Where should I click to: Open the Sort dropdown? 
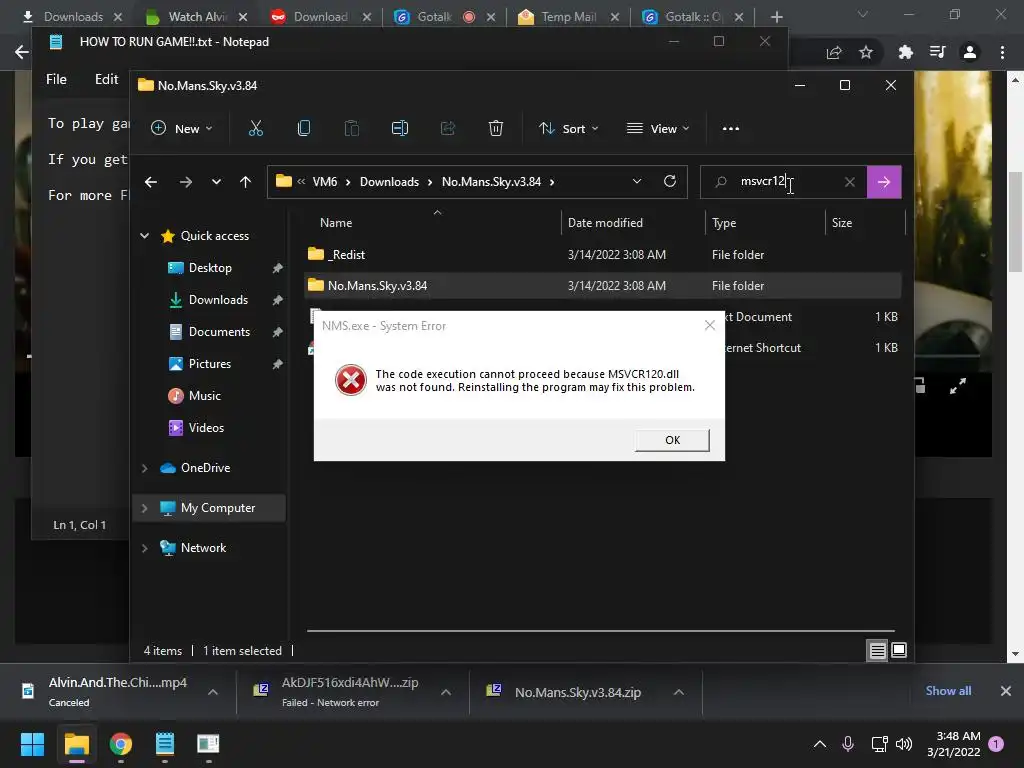click(568, 129)
